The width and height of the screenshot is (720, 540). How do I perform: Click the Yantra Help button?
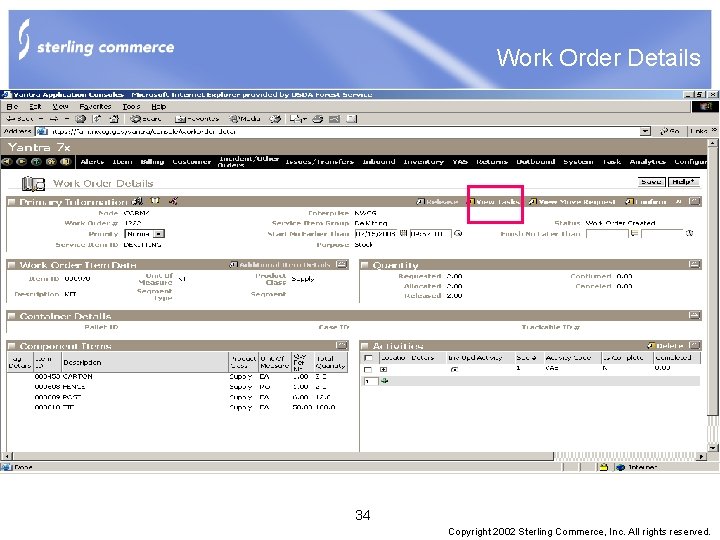pyautogui.click(x=684, y=182)
